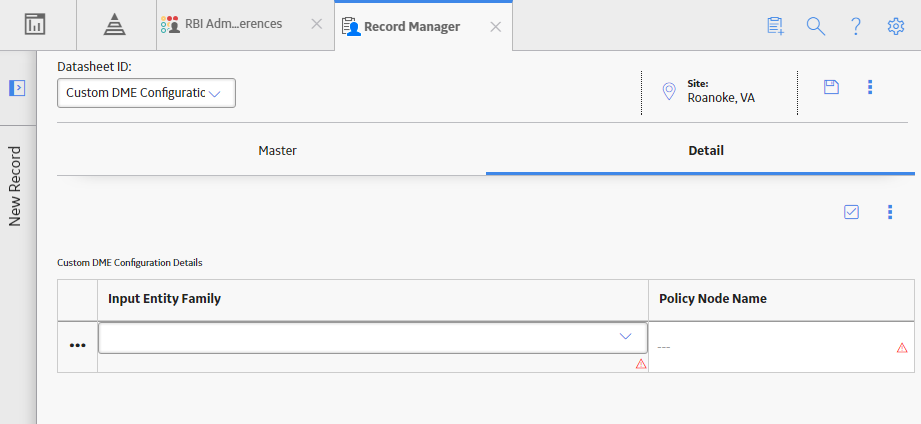This screenshot has width=921, height=424.
Task: Save the record with the disk icon
Action: 831,87
